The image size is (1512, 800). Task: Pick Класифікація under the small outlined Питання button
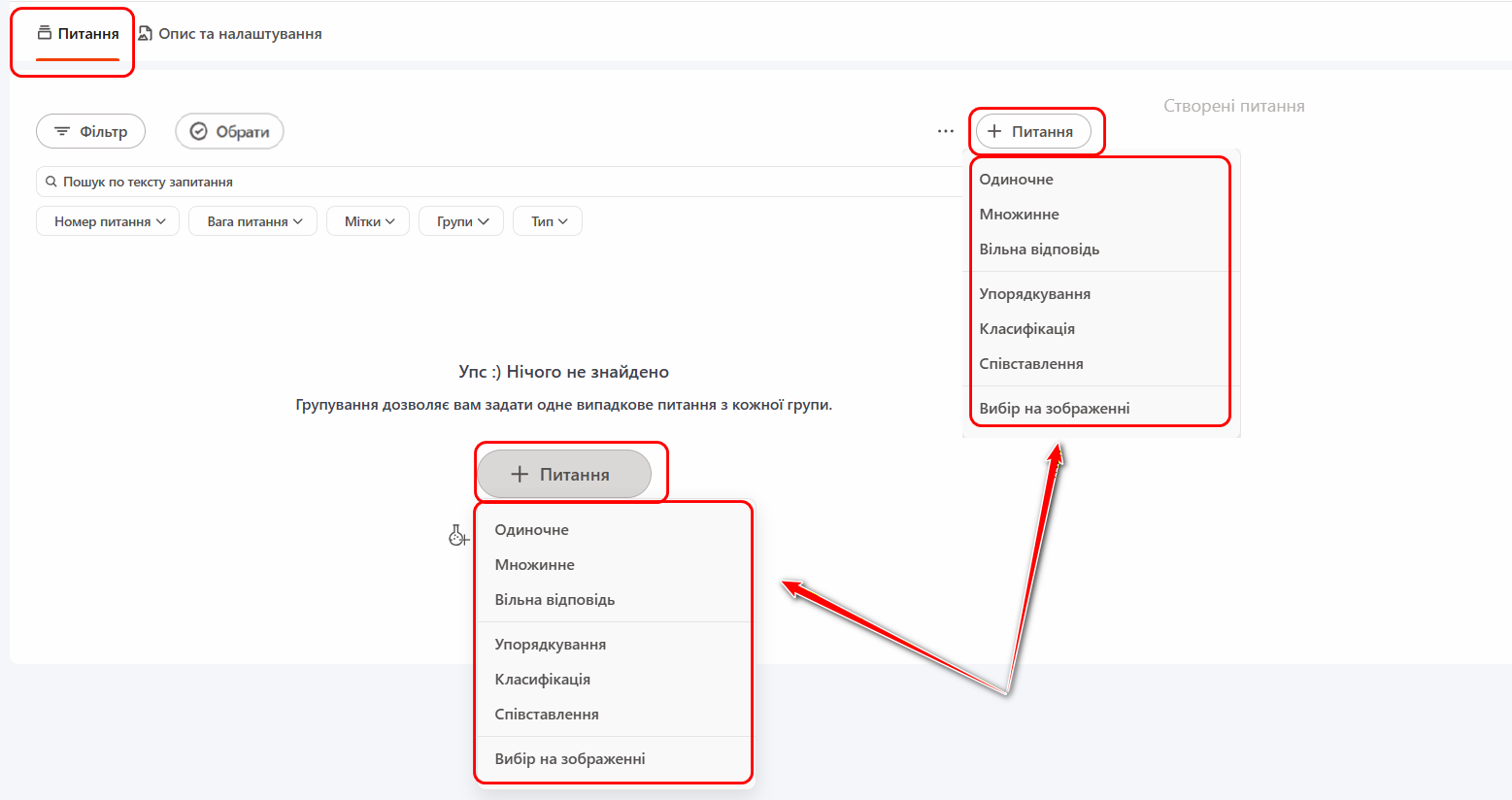tap(1026, 329)
